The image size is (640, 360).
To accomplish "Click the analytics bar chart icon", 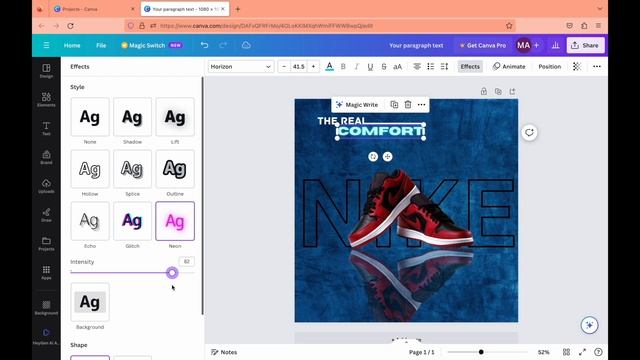I will 556,45.
